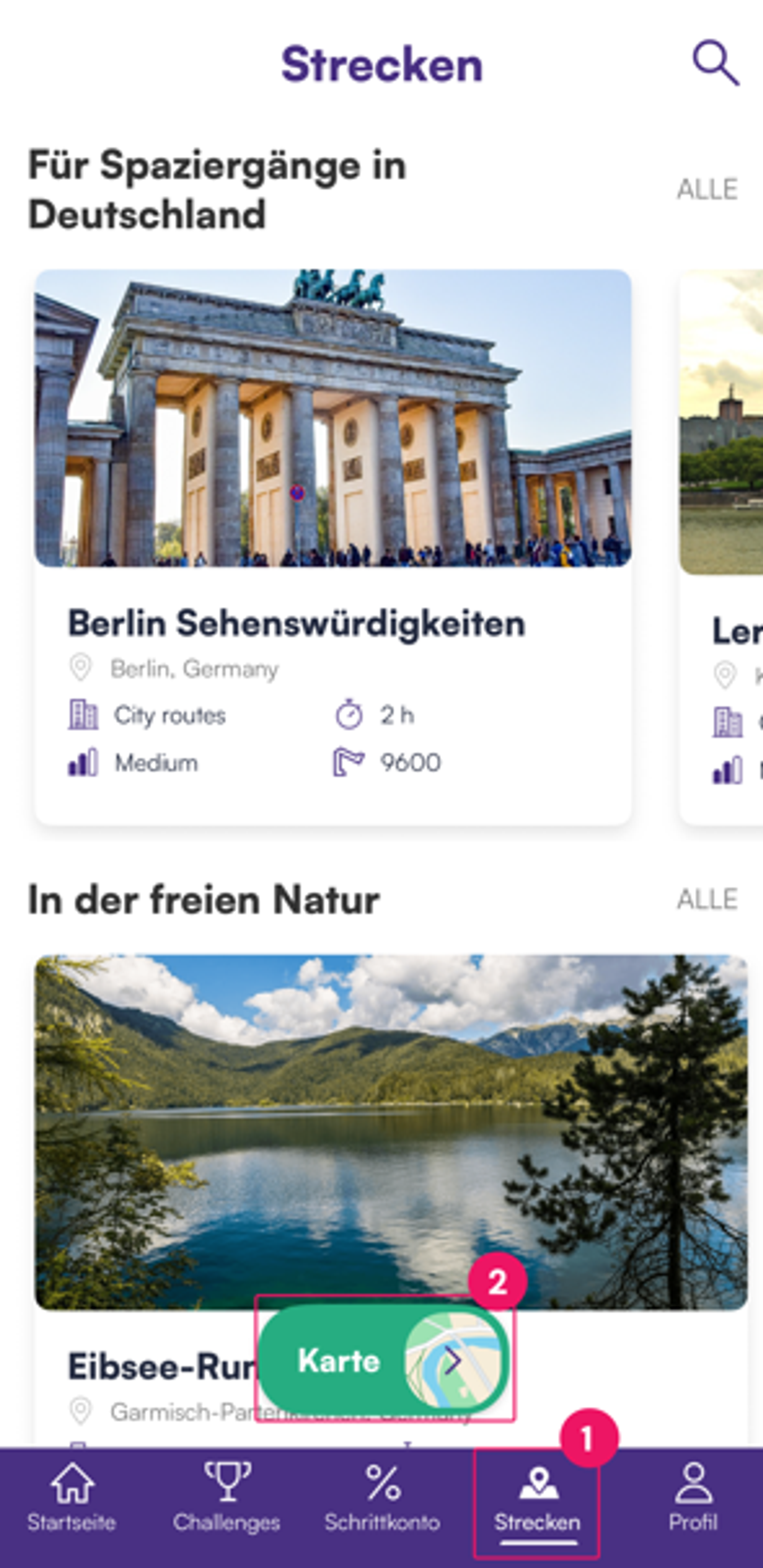Open the search magnifier icon
Screen dimensions: 763x1568
coord(716,63)
